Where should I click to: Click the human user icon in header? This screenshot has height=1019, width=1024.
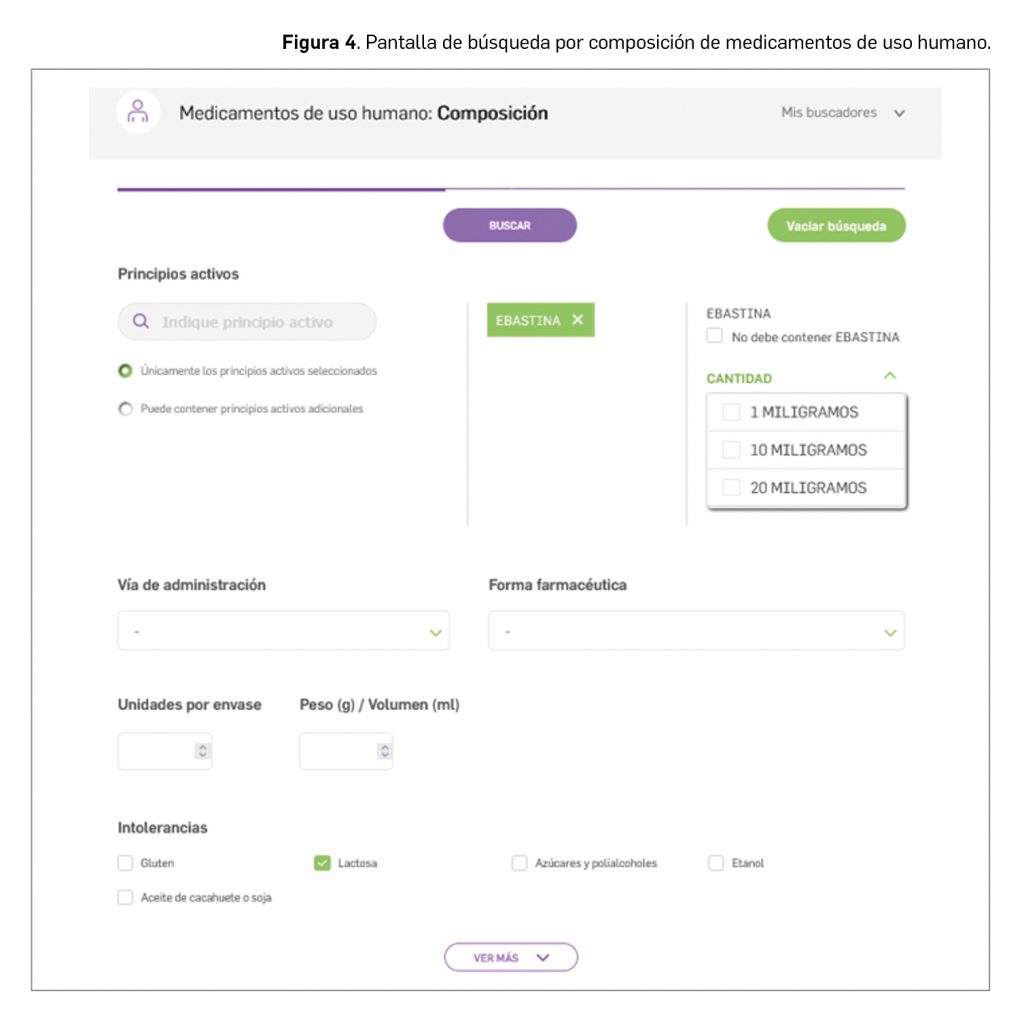(x=138, y=112)
